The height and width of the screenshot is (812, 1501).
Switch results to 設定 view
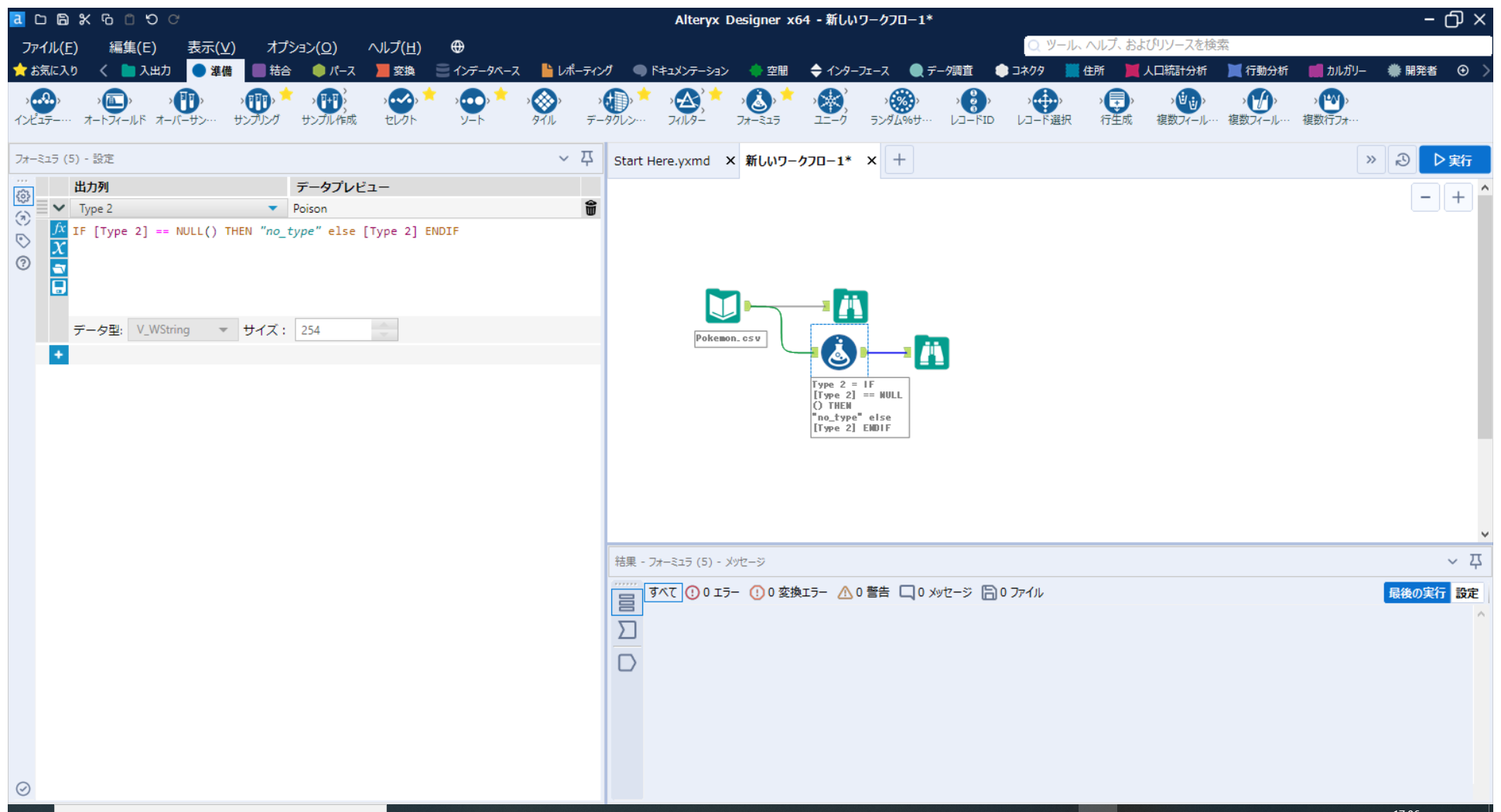point(1467,593)
